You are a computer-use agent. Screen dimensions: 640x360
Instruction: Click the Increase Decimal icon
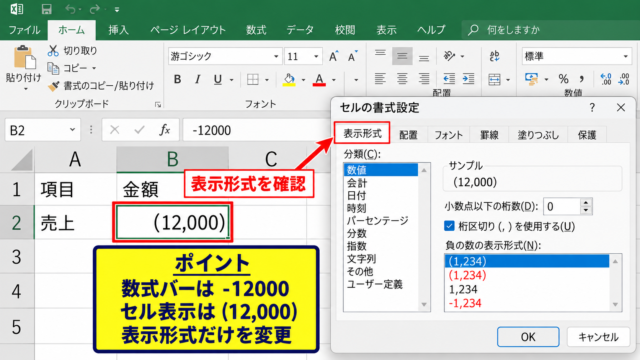(x=606, y=79)
